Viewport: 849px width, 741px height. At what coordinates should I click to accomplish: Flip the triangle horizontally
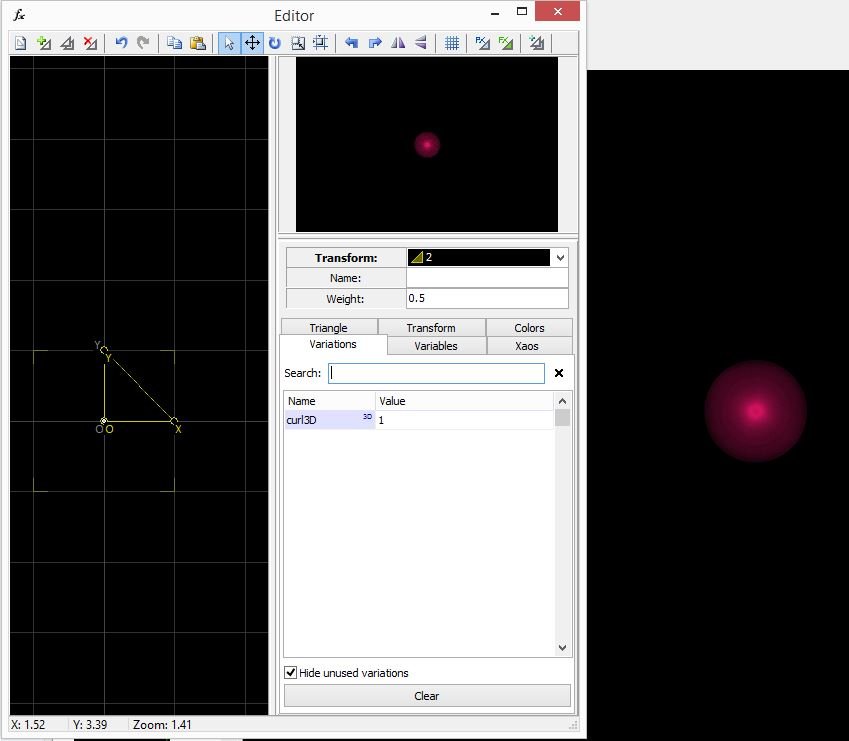click(398, 43)
